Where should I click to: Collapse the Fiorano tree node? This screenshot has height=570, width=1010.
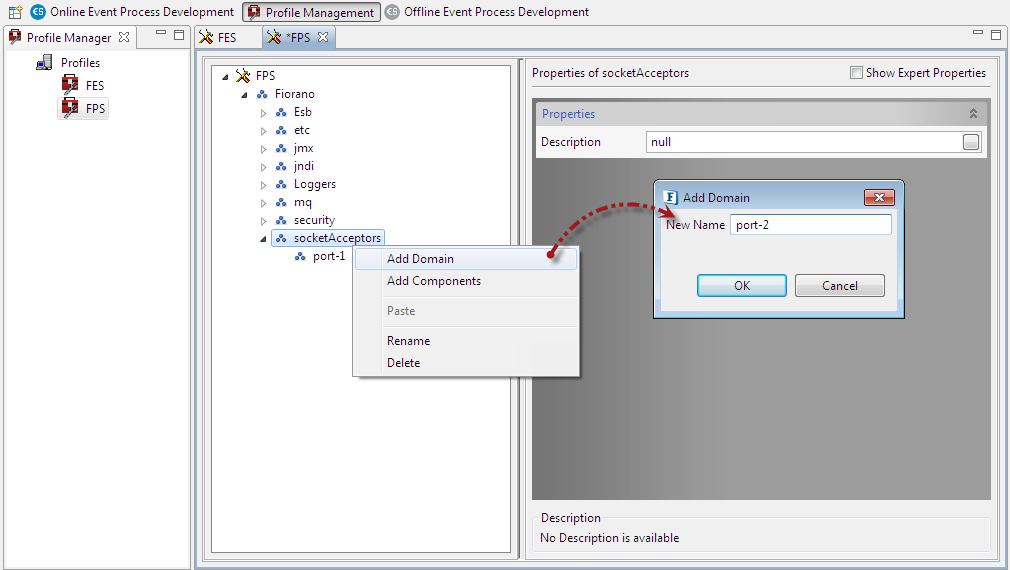click(x=244, y=95)
